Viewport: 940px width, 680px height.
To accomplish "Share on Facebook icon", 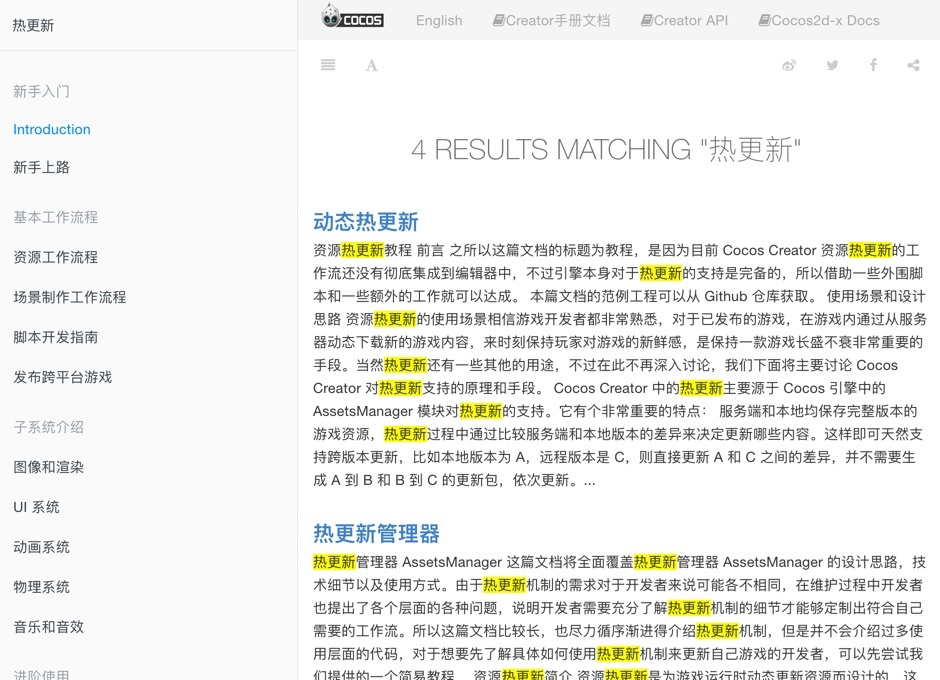I will [x=873, y=65].
